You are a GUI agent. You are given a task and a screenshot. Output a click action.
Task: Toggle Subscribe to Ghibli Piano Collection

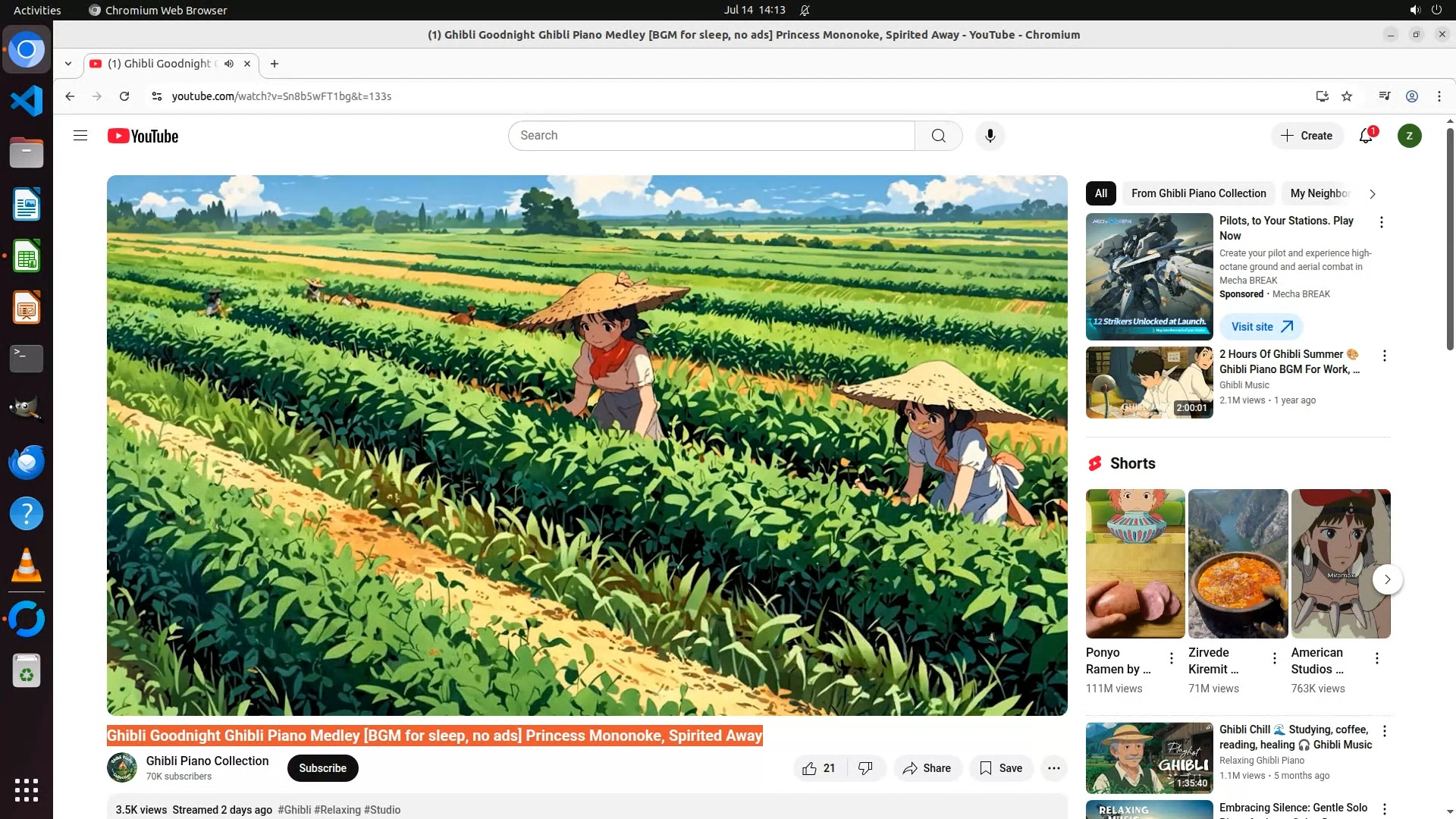tap(322, 768)
